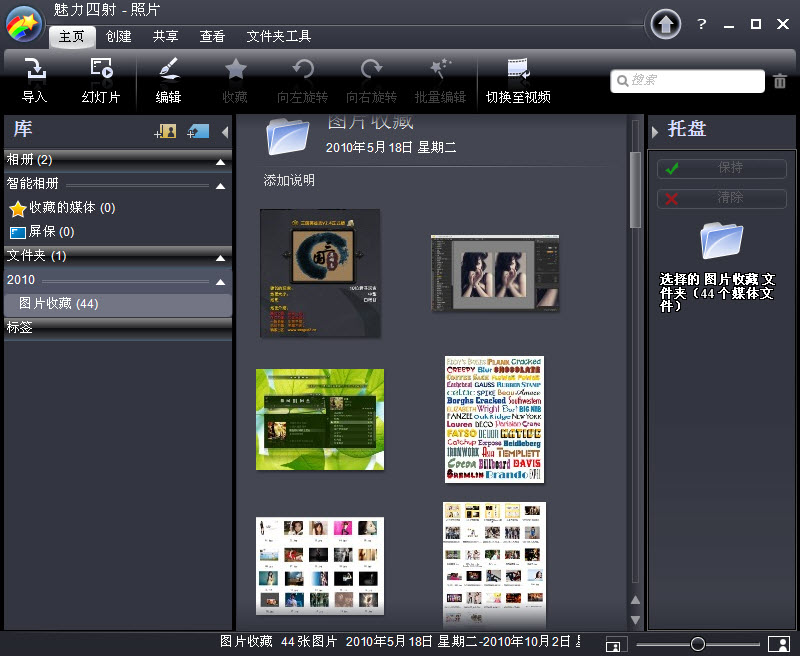Viewport: 800px width, 656px height.
Task: Select favorited media (收藏的媒体) item
Action: 72,208
